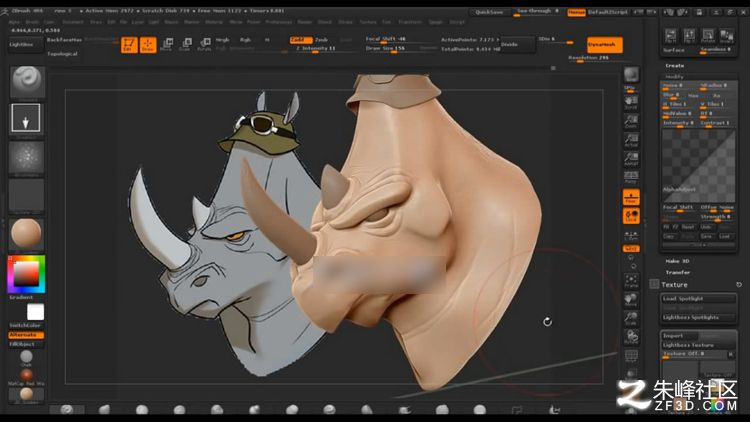The height and width of the screenshot is (422, 750).
Task: Activate Edit mode button
Action: (x=129, y=45)
